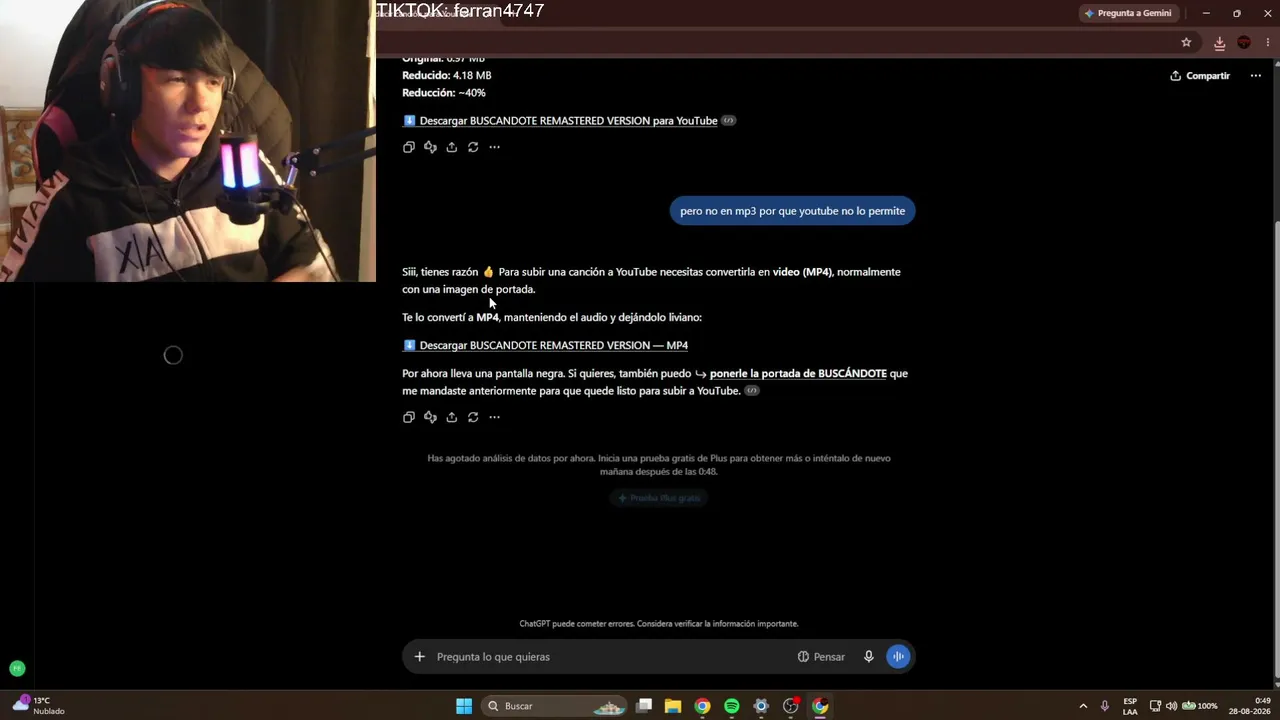
Task: Open the Chrome downloads icon
Action: (x=1220, y=43)
